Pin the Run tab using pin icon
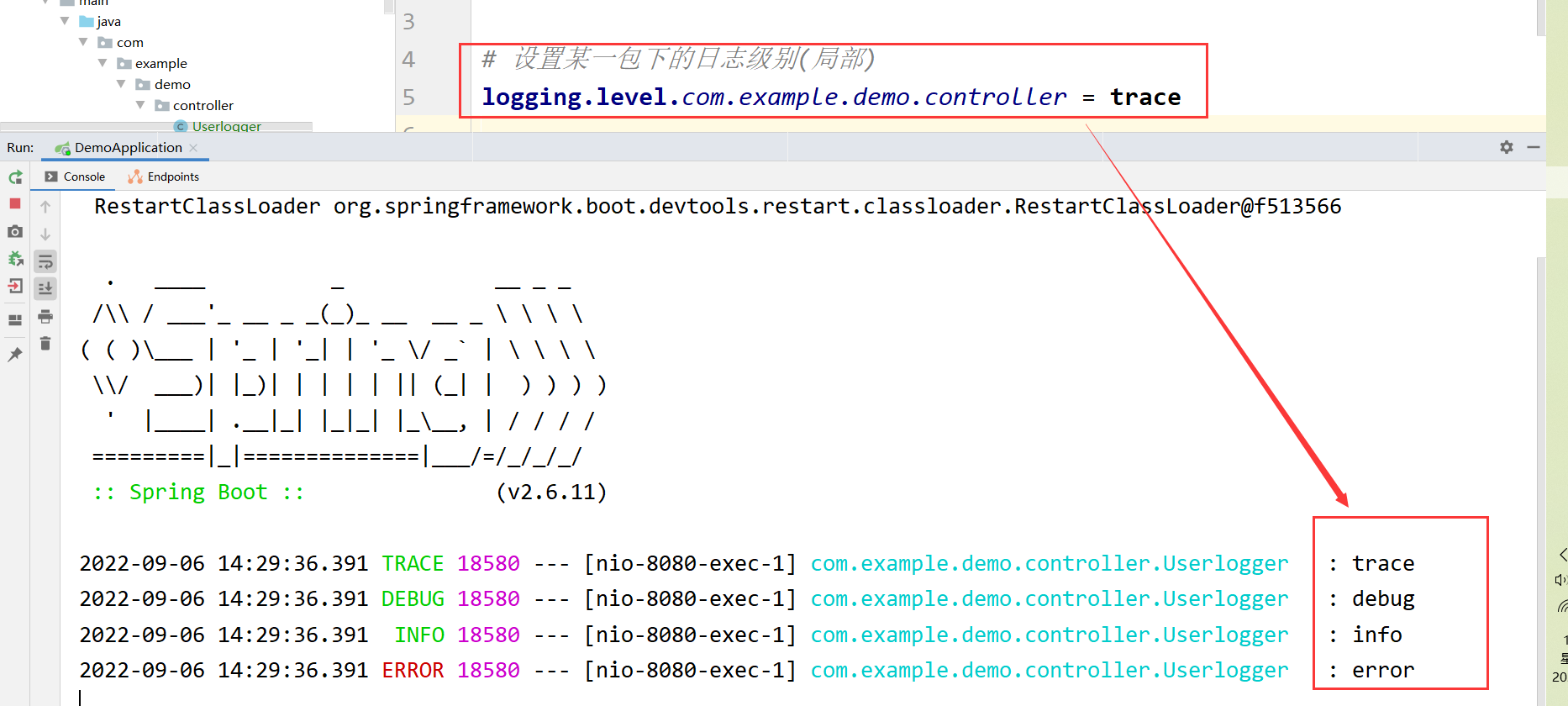Screen dimensions: 1568x706 (15, 355)
